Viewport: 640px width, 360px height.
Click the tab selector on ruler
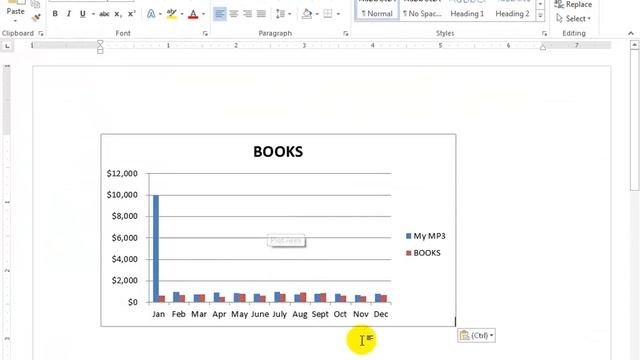coord(7,46)
